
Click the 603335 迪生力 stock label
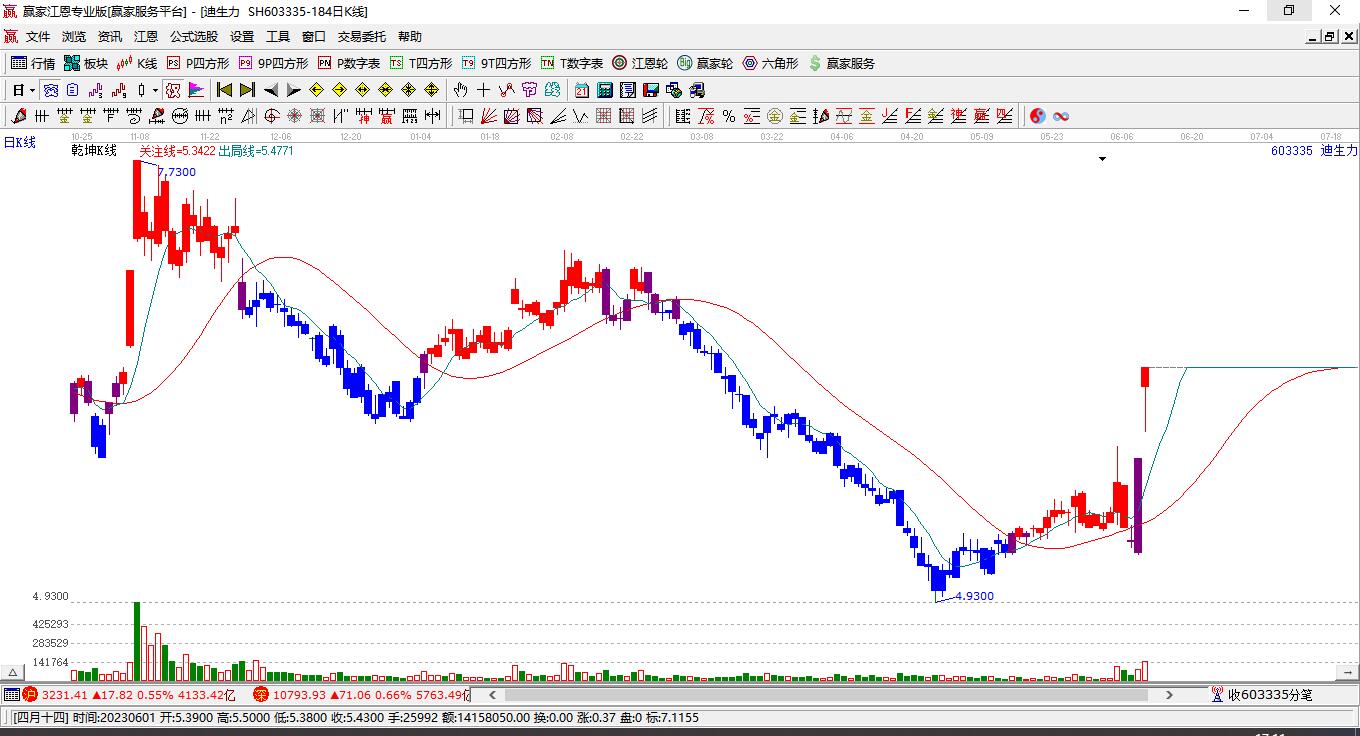(1314, 151)
